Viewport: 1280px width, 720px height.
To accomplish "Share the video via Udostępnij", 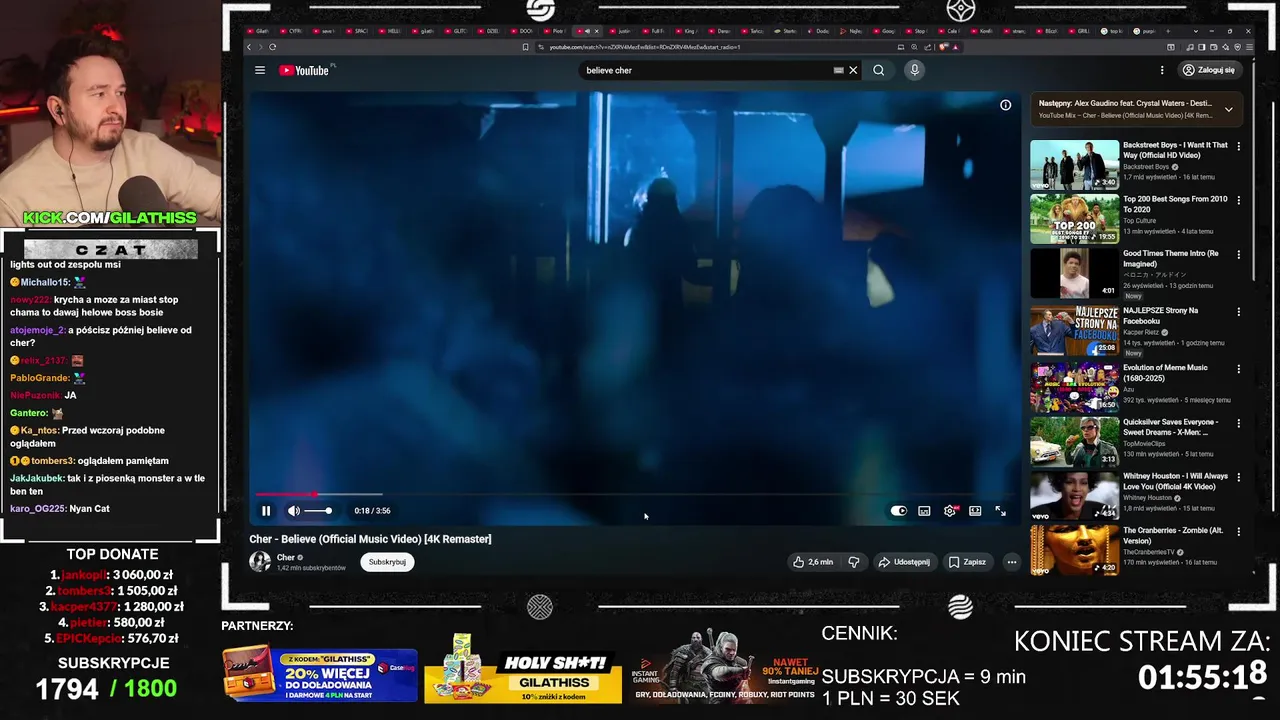I will coord(904,562).
